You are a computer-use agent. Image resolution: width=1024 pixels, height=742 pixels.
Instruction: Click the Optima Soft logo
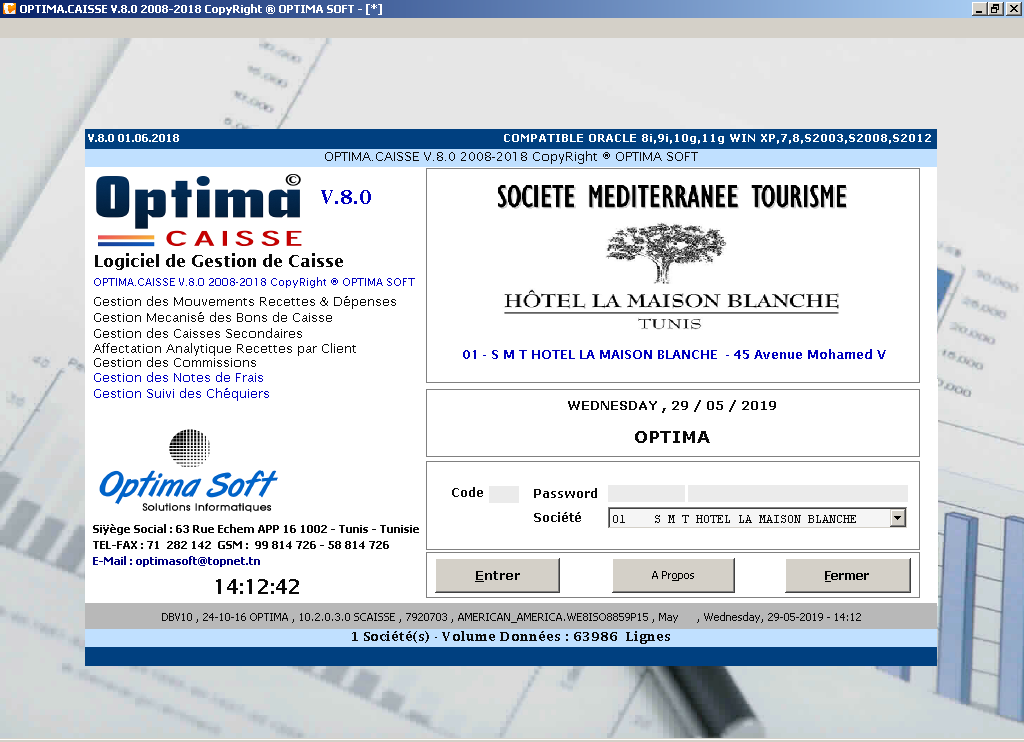tap(188, 470)
